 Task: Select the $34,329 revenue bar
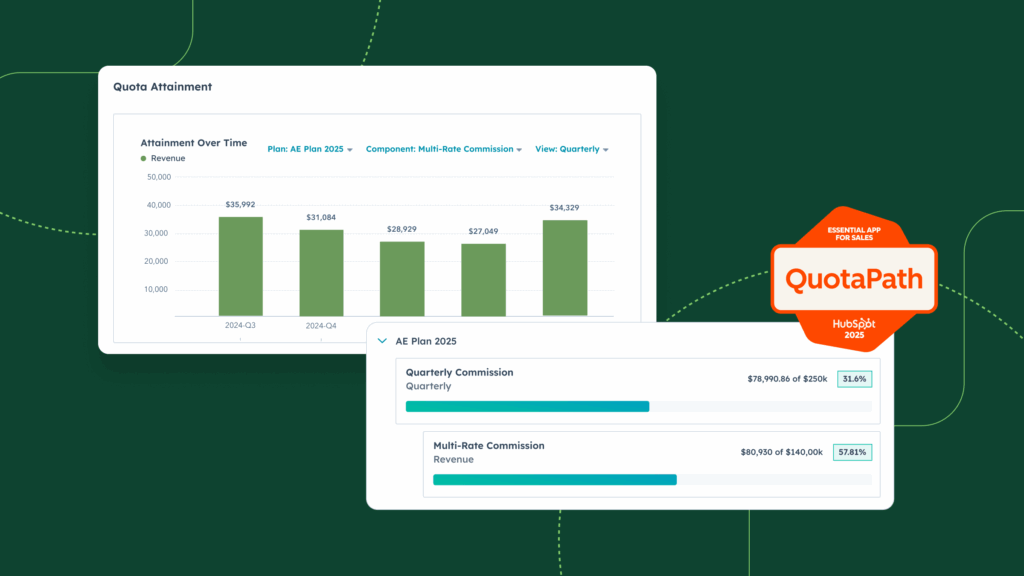pos(565,268)
